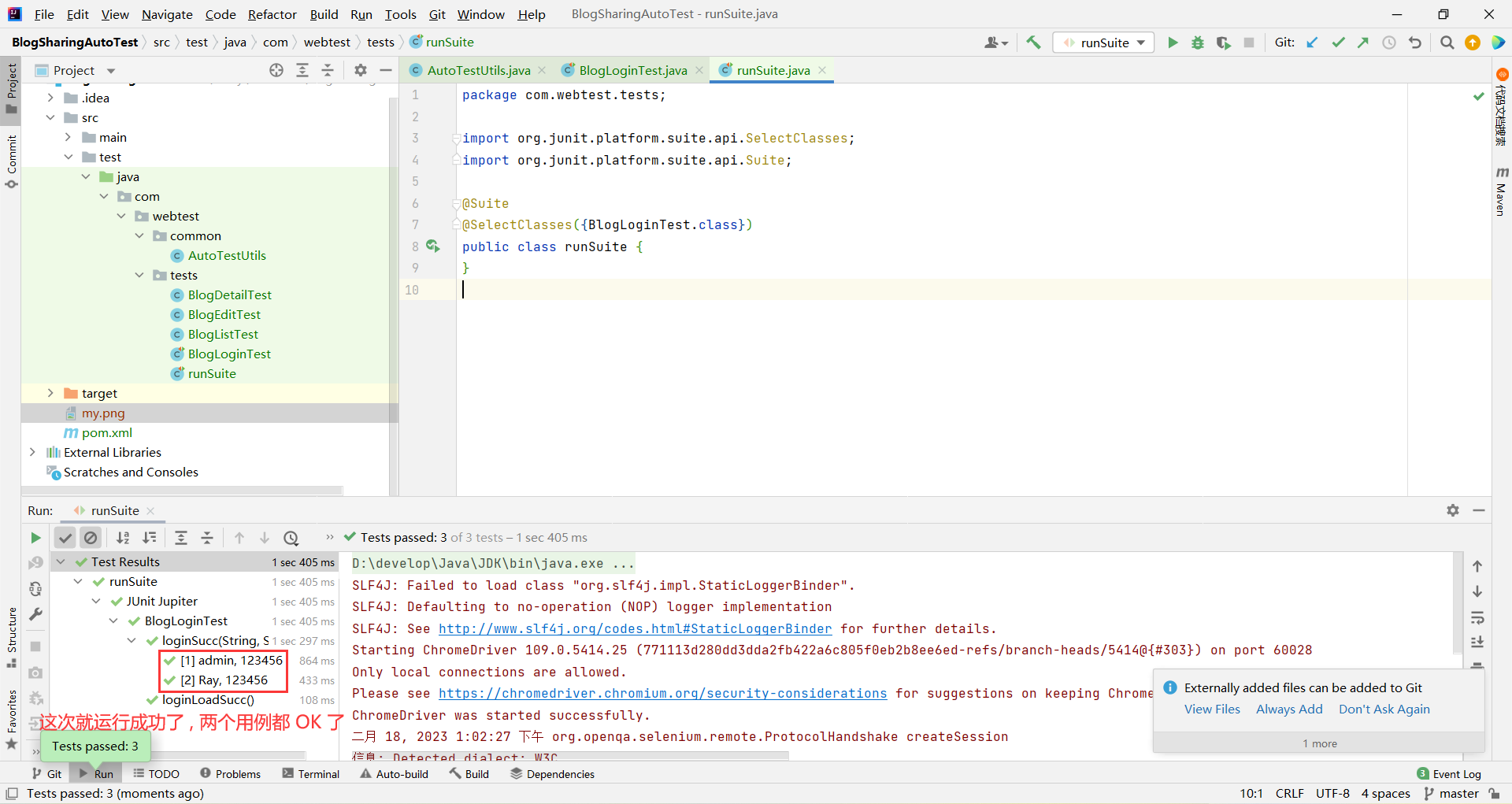Click the Build project hammer icon
The width and height of the screenshot is (1512, 804).
(x=1034, y=43)
